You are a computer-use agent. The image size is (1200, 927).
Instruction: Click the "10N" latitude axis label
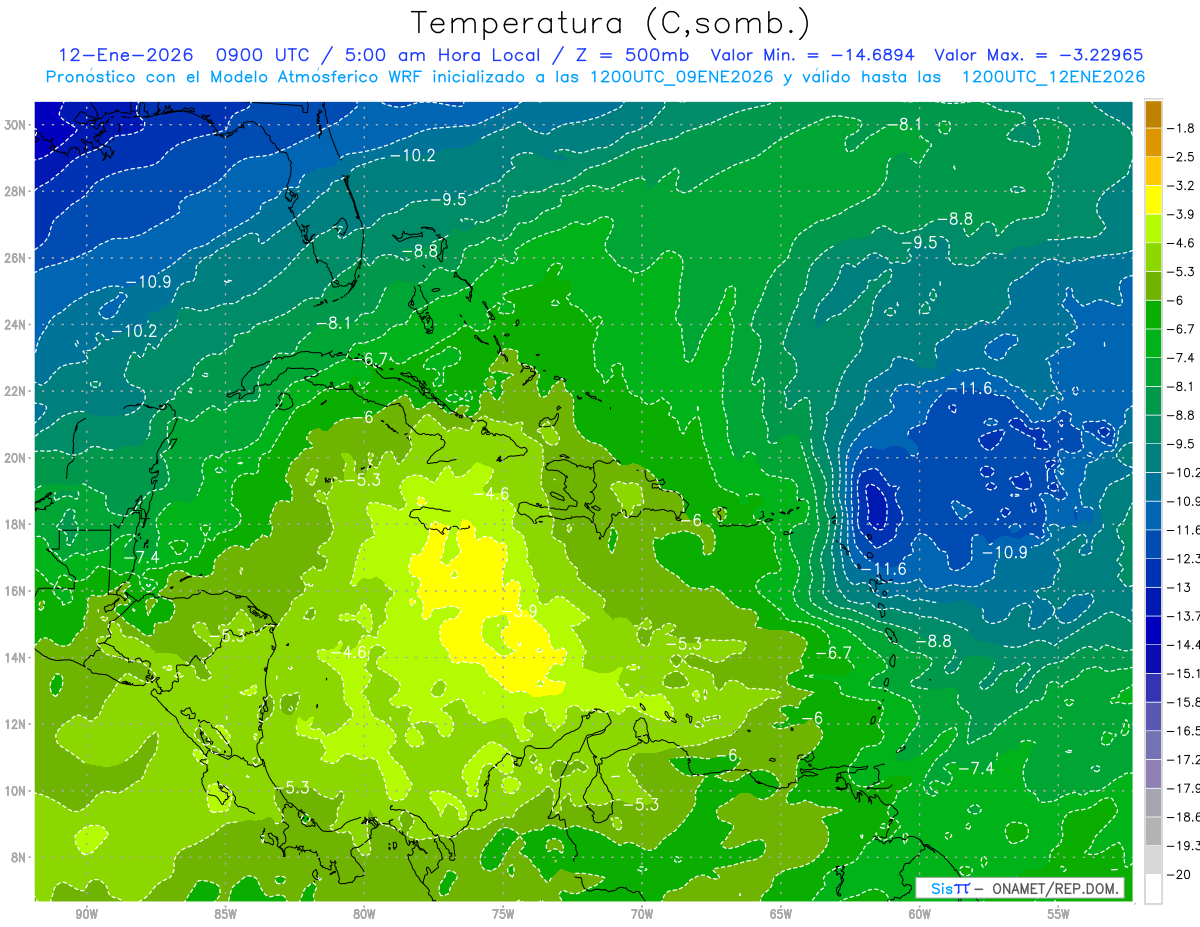(16, 791)
